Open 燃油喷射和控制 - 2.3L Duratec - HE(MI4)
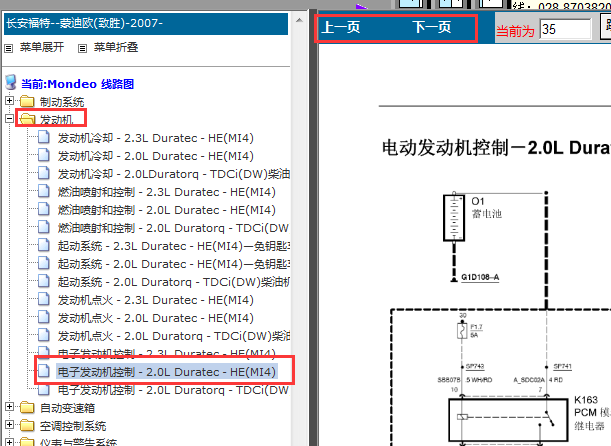611x446 pixels. click(x=166, y=192)
